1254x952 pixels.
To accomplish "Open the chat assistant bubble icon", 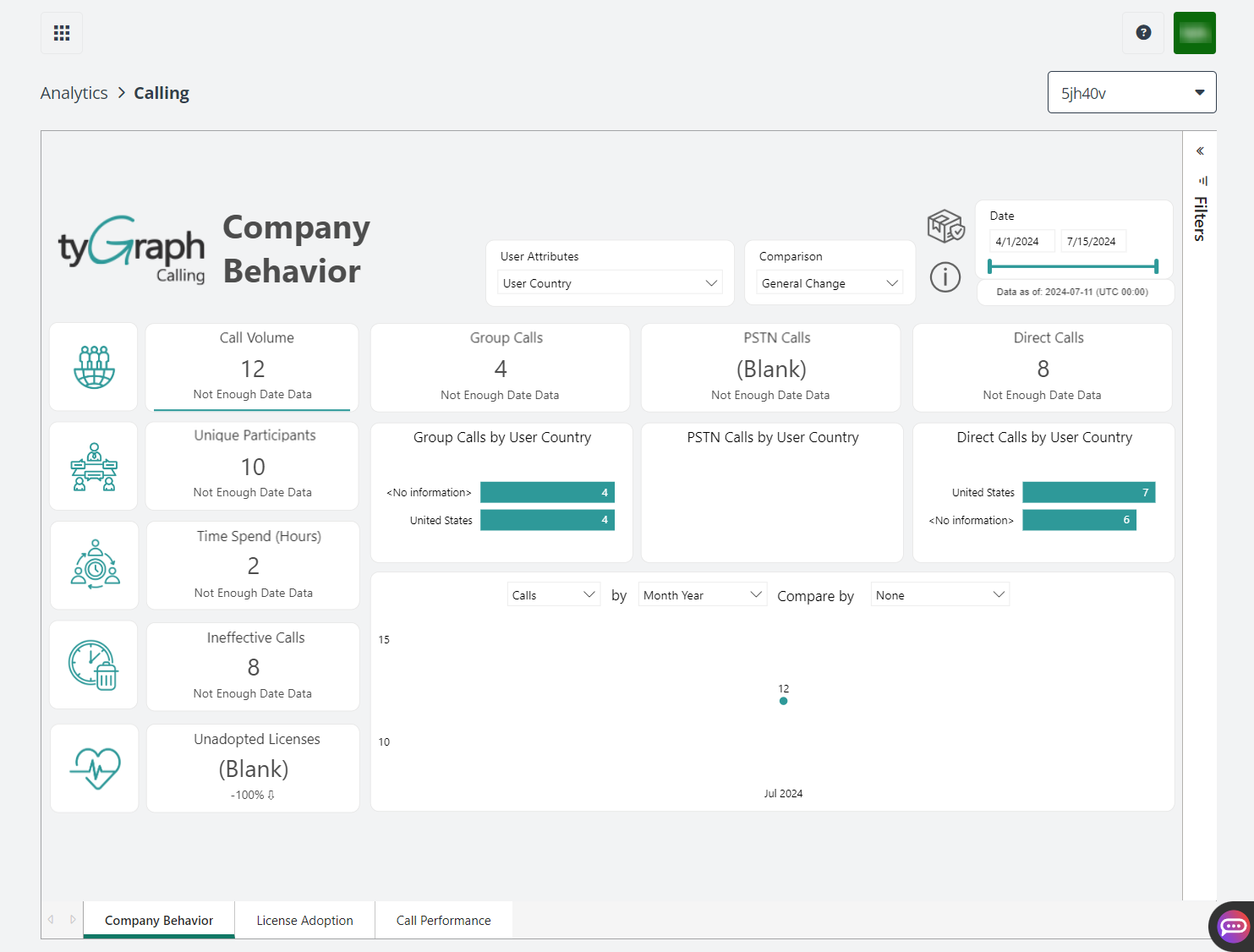I will [x=1233, y=926].
